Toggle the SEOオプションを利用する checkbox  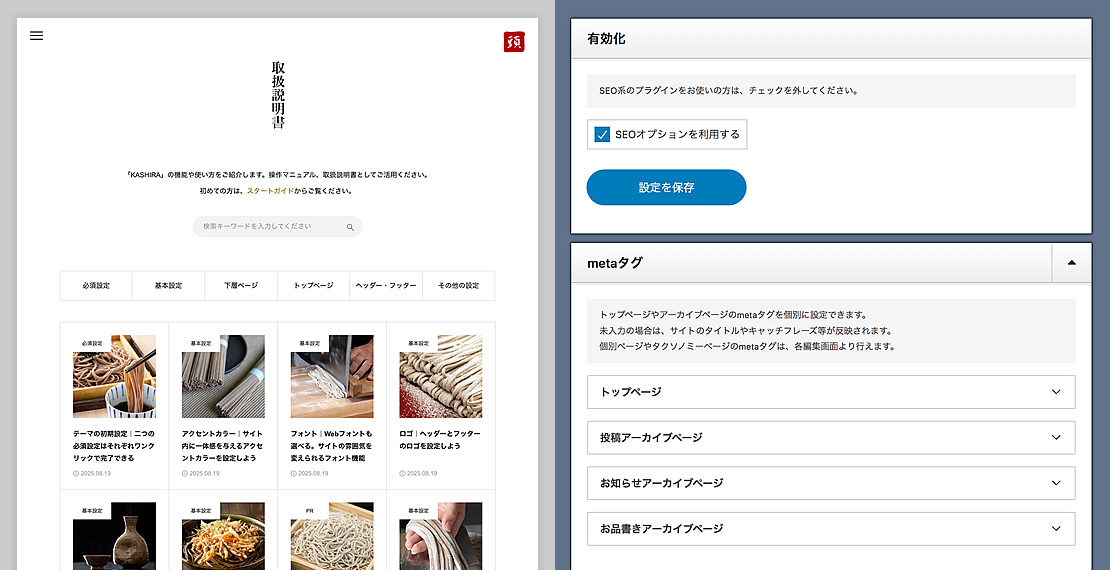tap(602, 134)
